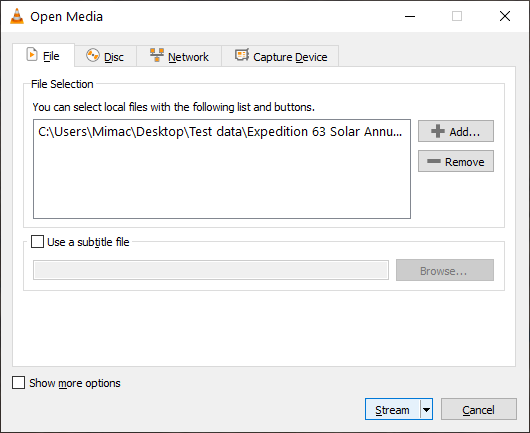The width and height of the screenshot is (530, 433).
Task: Click the Browse subtitle button
Action: 445,270
